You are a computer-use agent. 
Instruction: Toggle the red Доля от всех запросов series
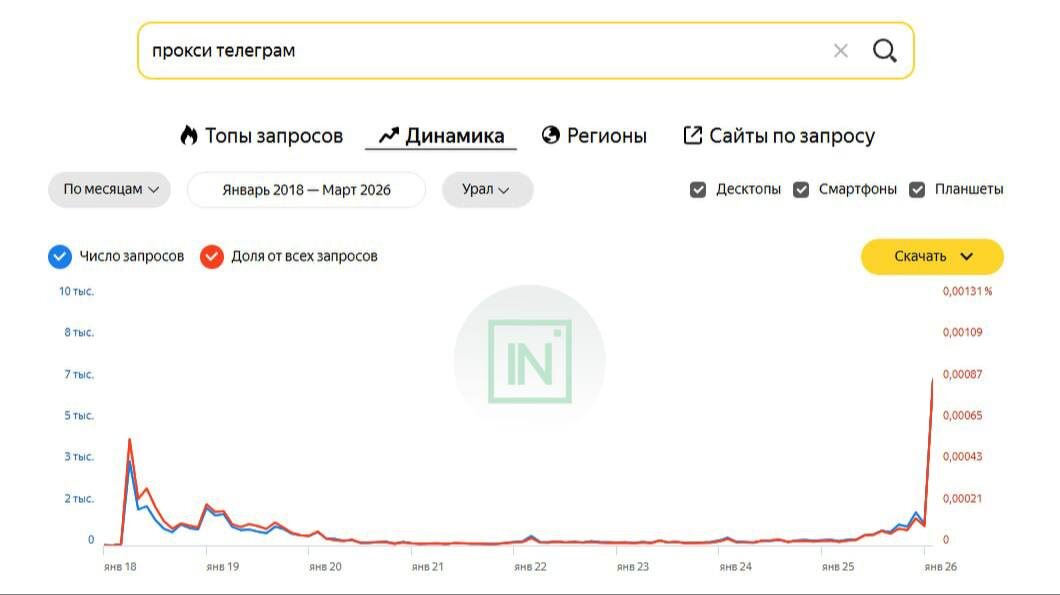click(x=211, y=257)
